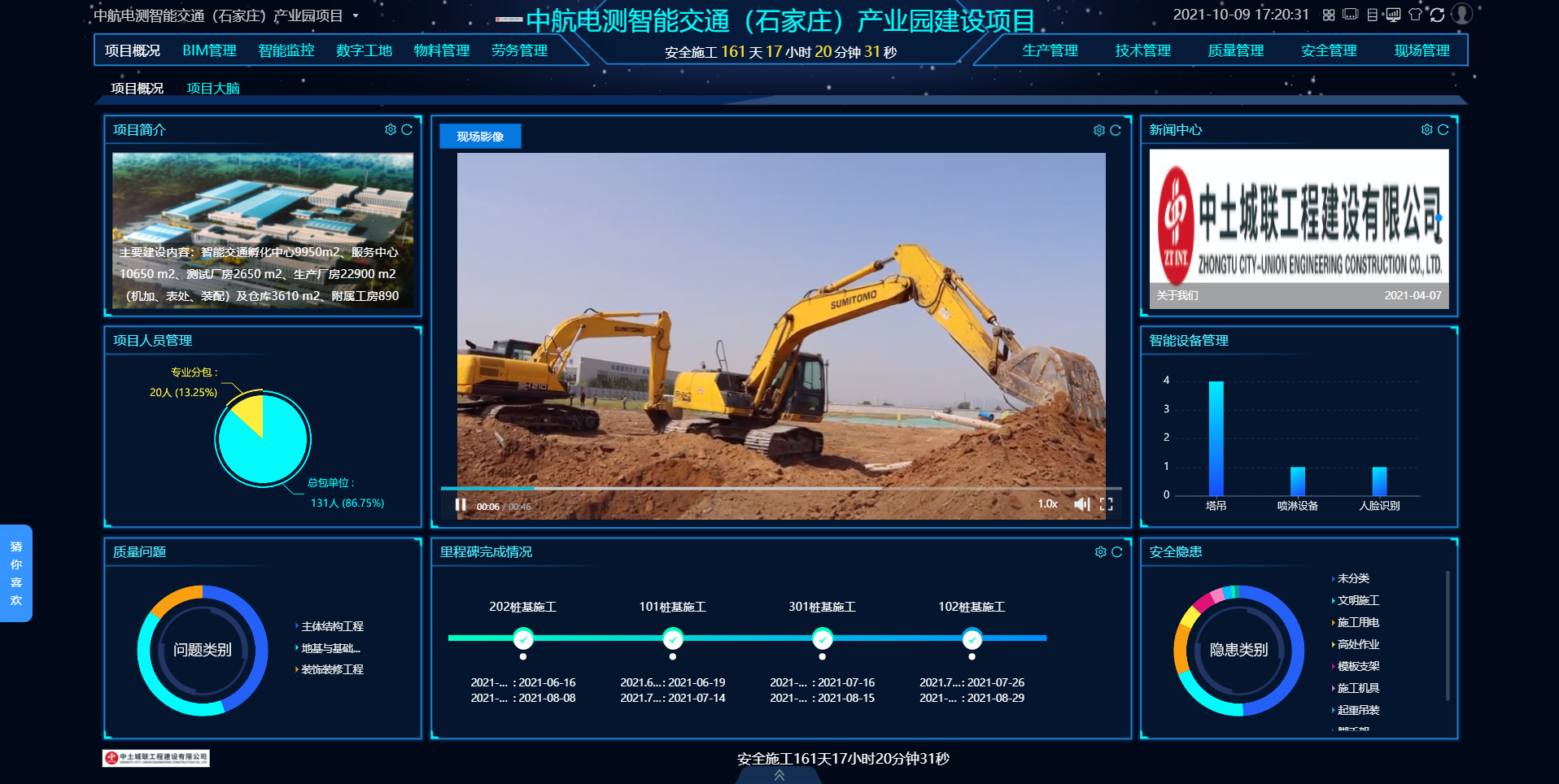This screenshot has width=1559, height=784.
Task: Refresh the 项目简介 panel
Action: point(407,130)
